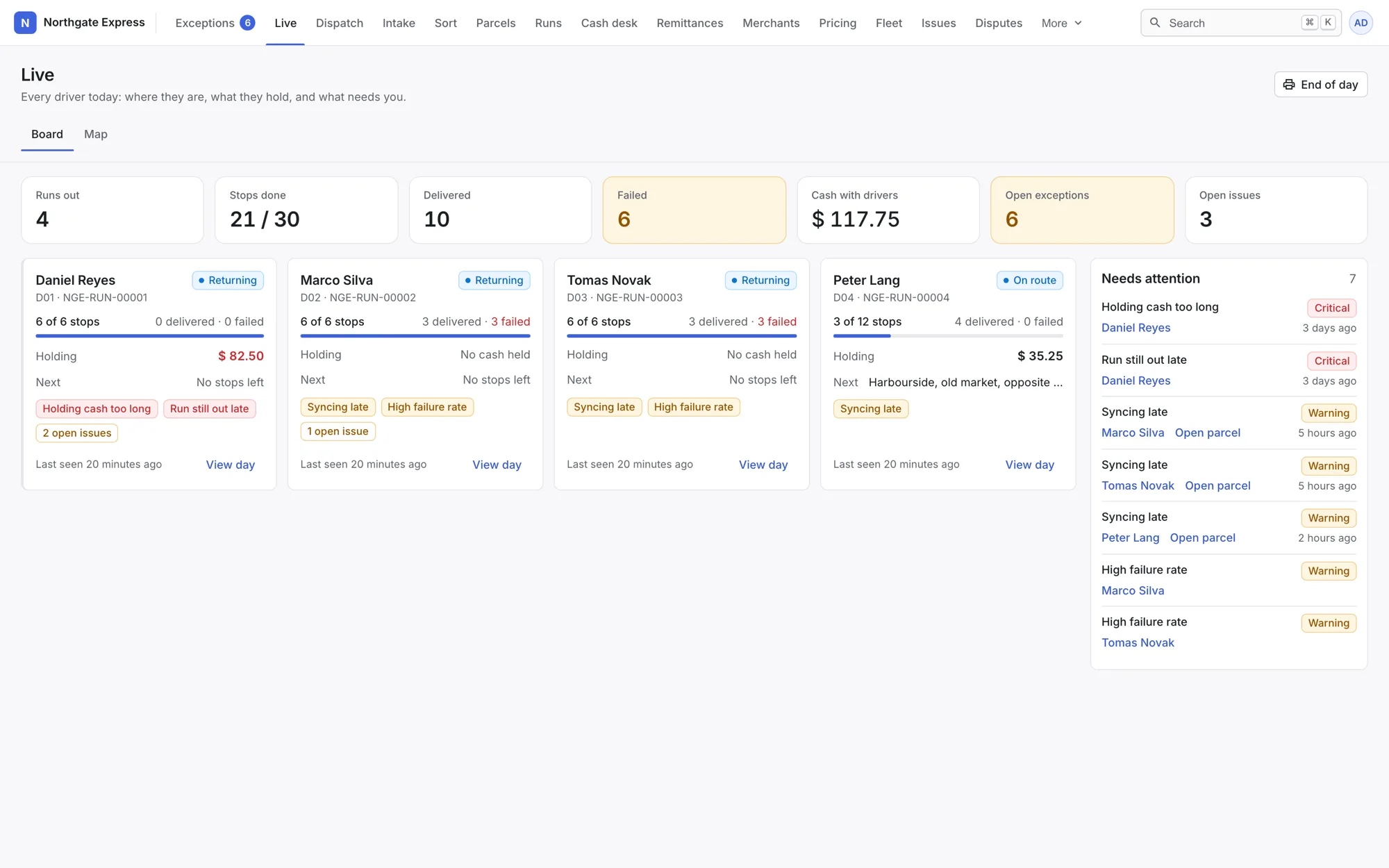Click Daniel Reyes's Returning status badge

pos(228,281)
